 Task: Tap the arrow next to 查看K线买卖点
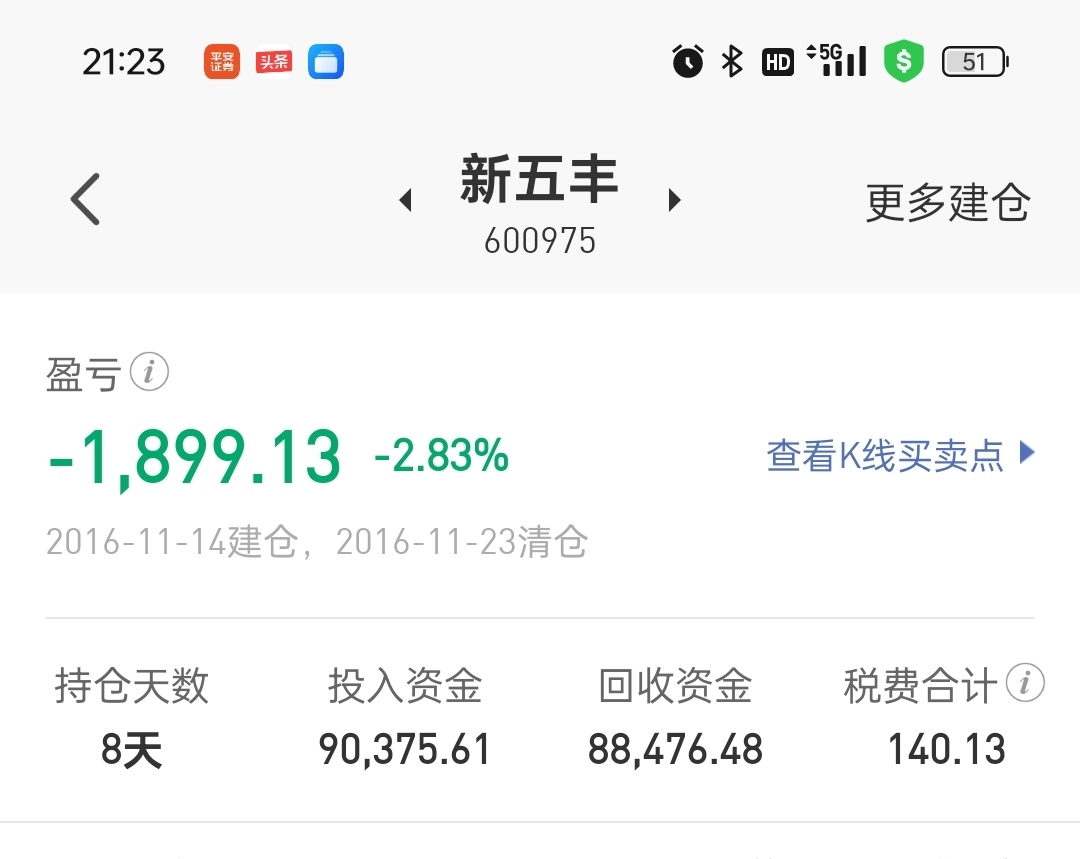coord(1027,453)
